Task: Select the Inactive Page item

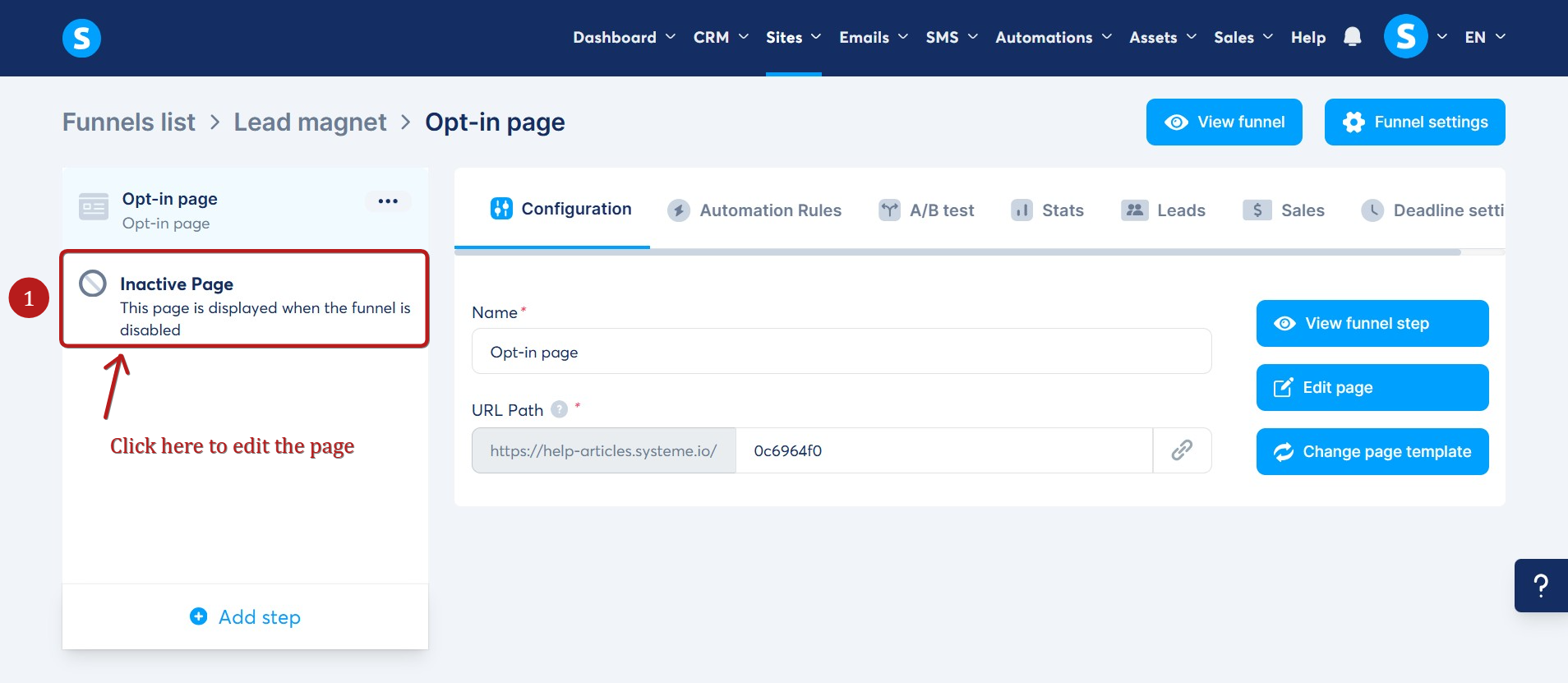Action: click(x=245, y=299)
